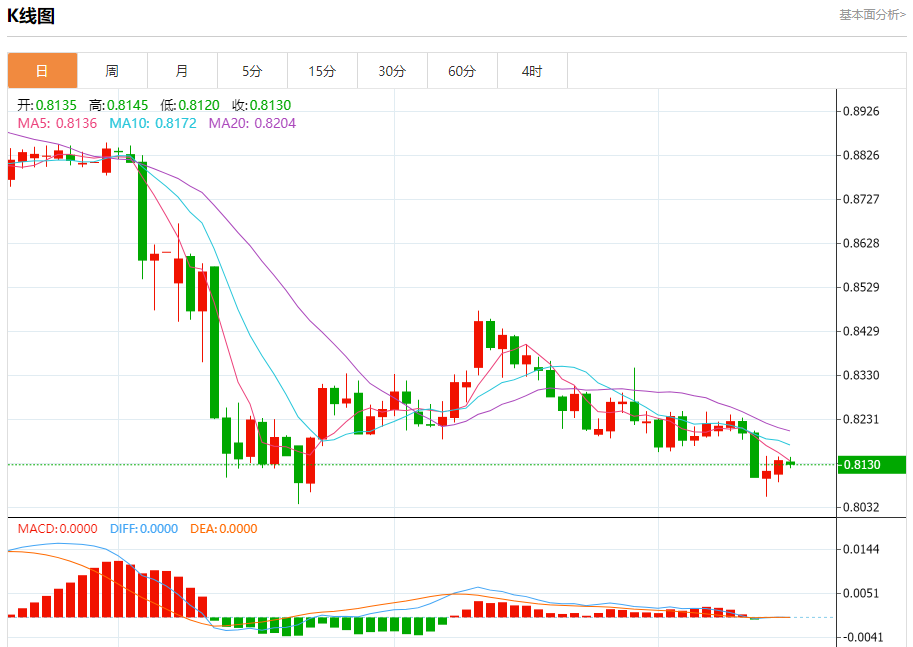Open the 5分 interval tab
The width and height of the screenshot is (913, 647).
click(x=252, y=71)
